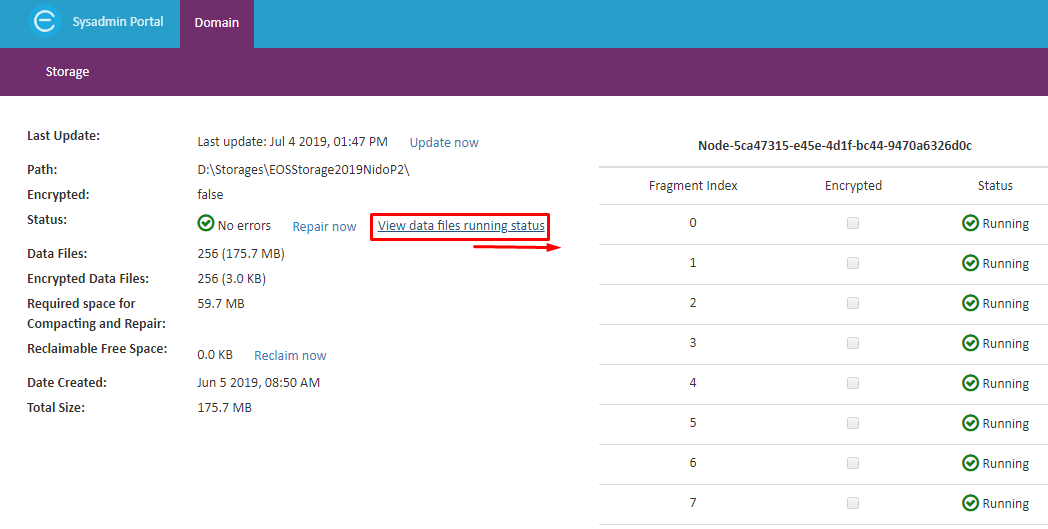Click the Data Files value 256 (175.7 MB)

(241, 254)
